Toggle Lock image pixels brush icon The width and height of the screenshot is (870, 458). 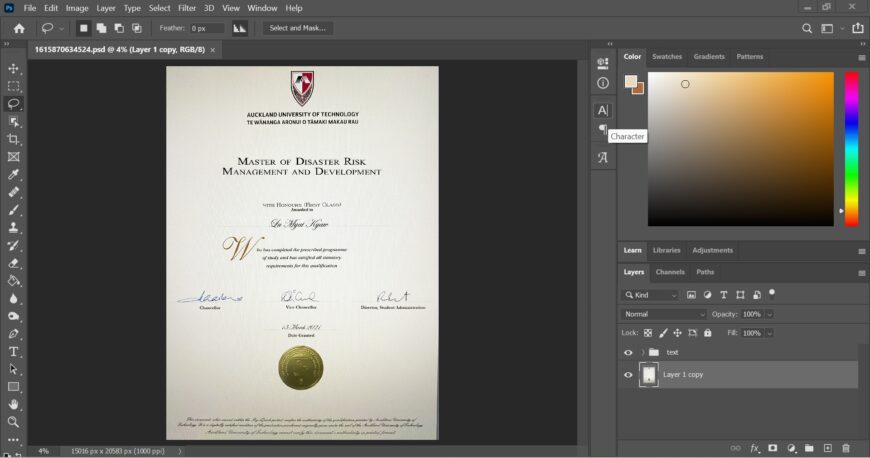click(x=663, y=333)
